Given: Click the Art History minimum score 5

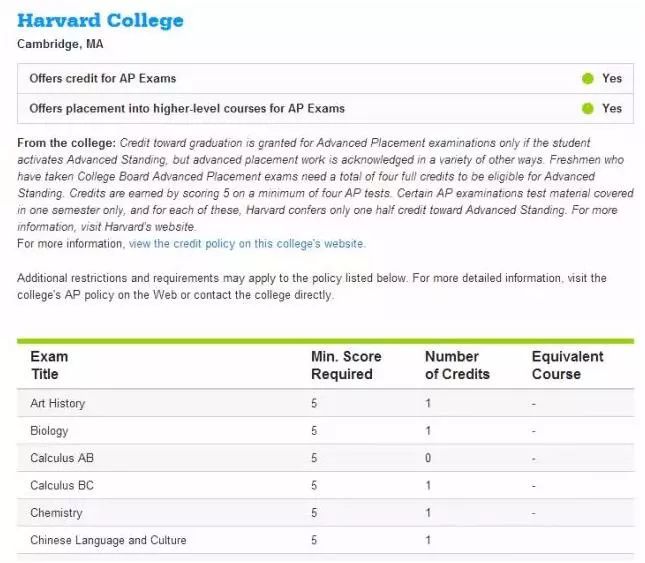Looking at the screenshot, I should tap(314, 403).
